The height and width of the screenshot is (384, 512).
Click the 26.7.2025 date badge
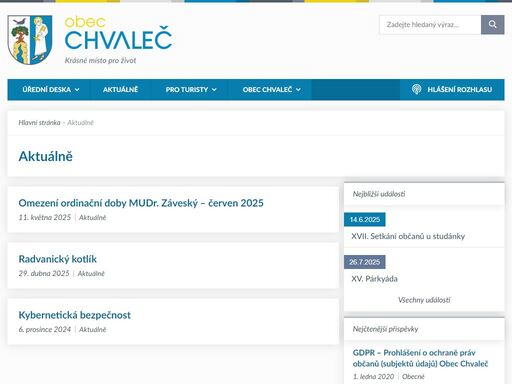tap(365, 262)
